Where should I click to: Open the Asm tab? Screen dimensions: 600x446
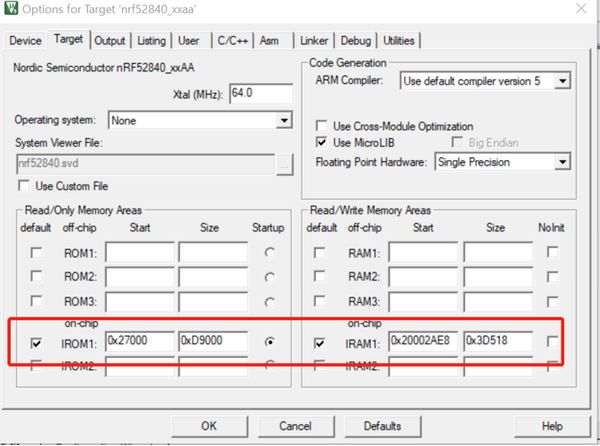[x=269, y=41]
